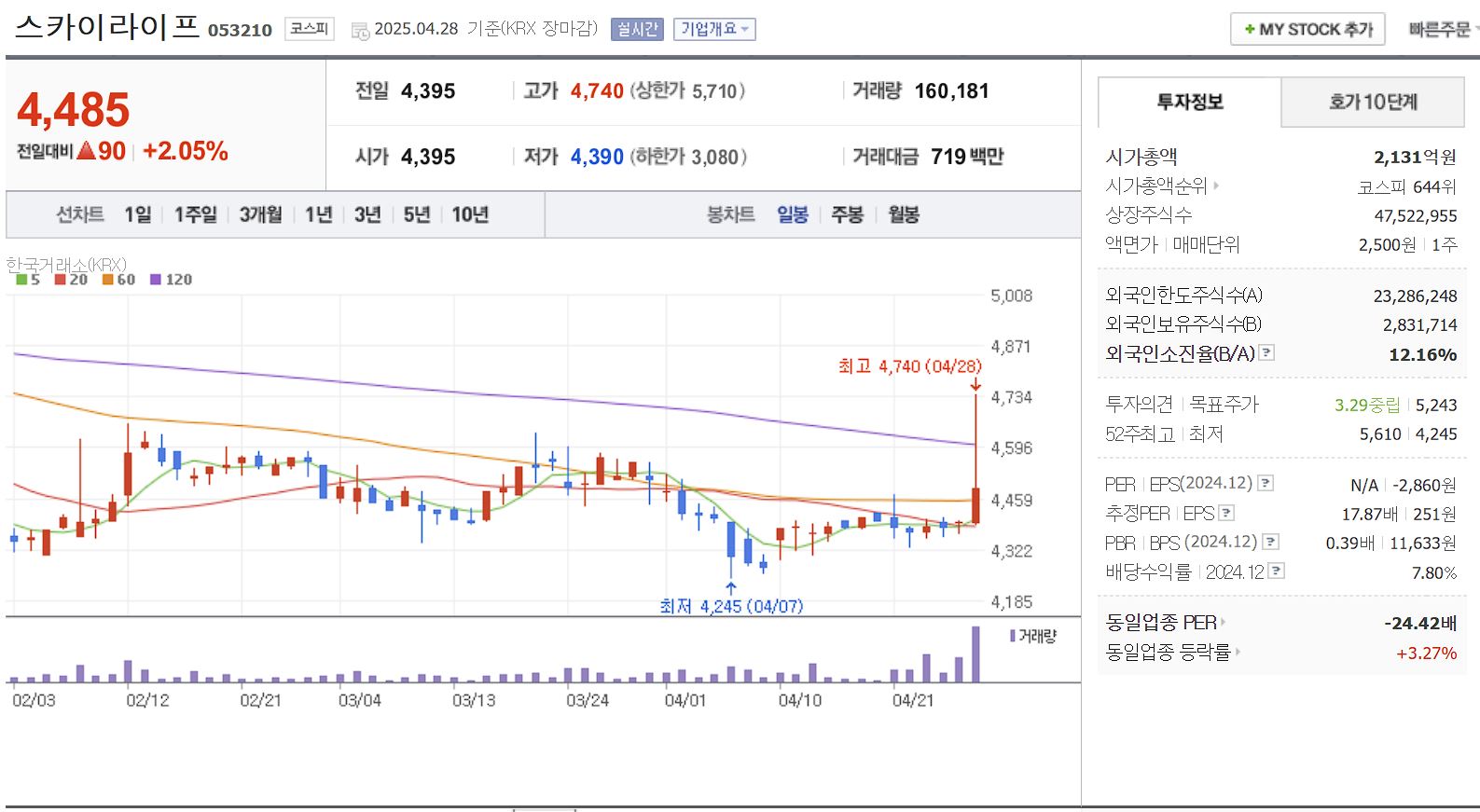Click the calendar icon beside the date
This screenshot has width=1480, height=812.
(x=360, y=31)
